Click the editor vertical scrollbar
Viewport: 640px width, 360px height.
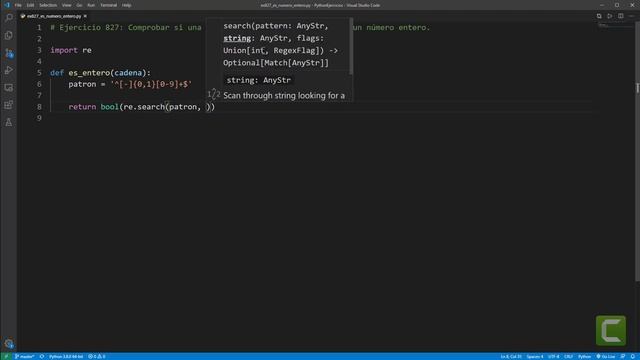637,151
